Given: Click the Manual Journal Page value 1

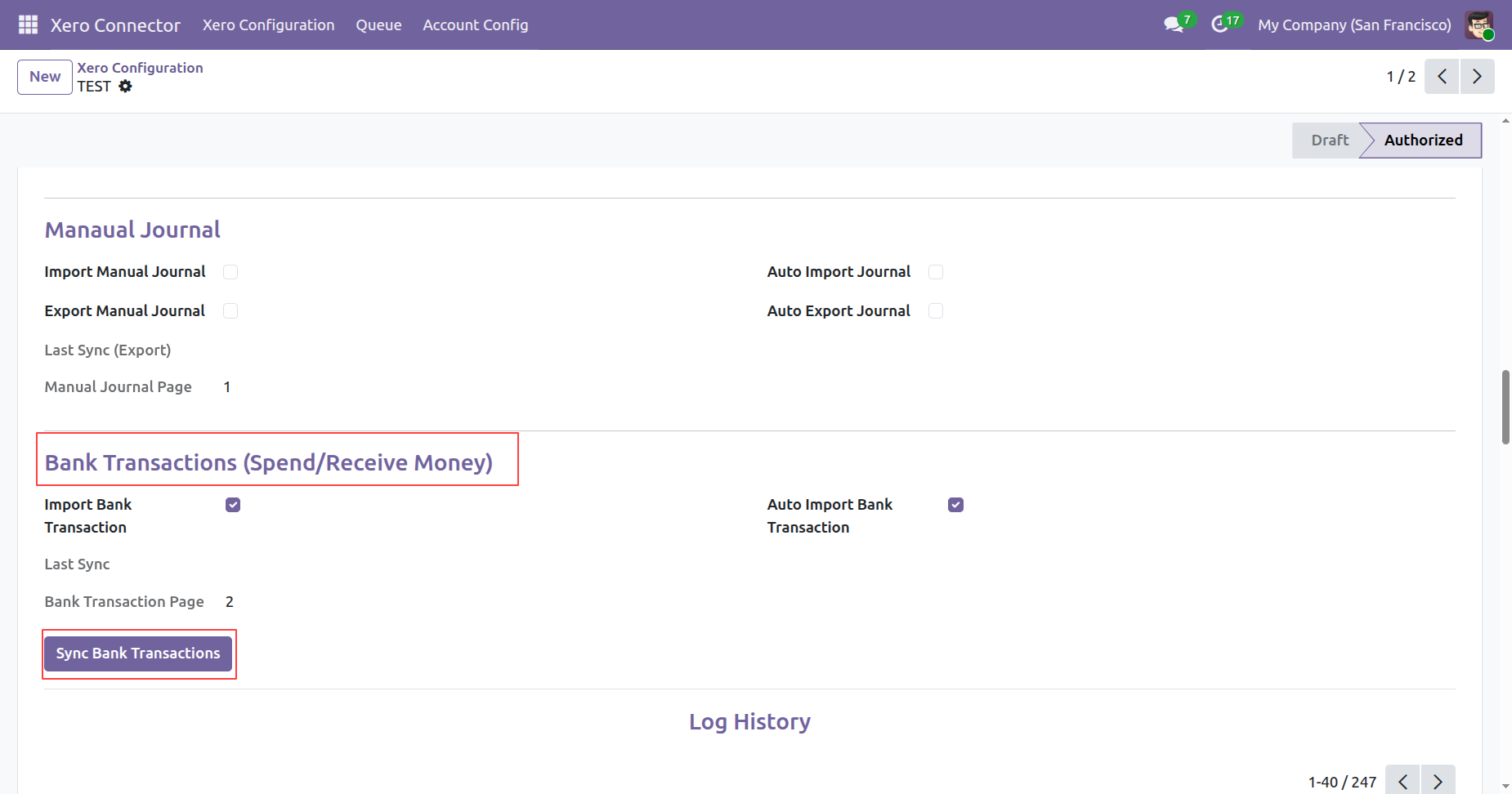Looking at the screenshot, I should [x=227, y=387].
